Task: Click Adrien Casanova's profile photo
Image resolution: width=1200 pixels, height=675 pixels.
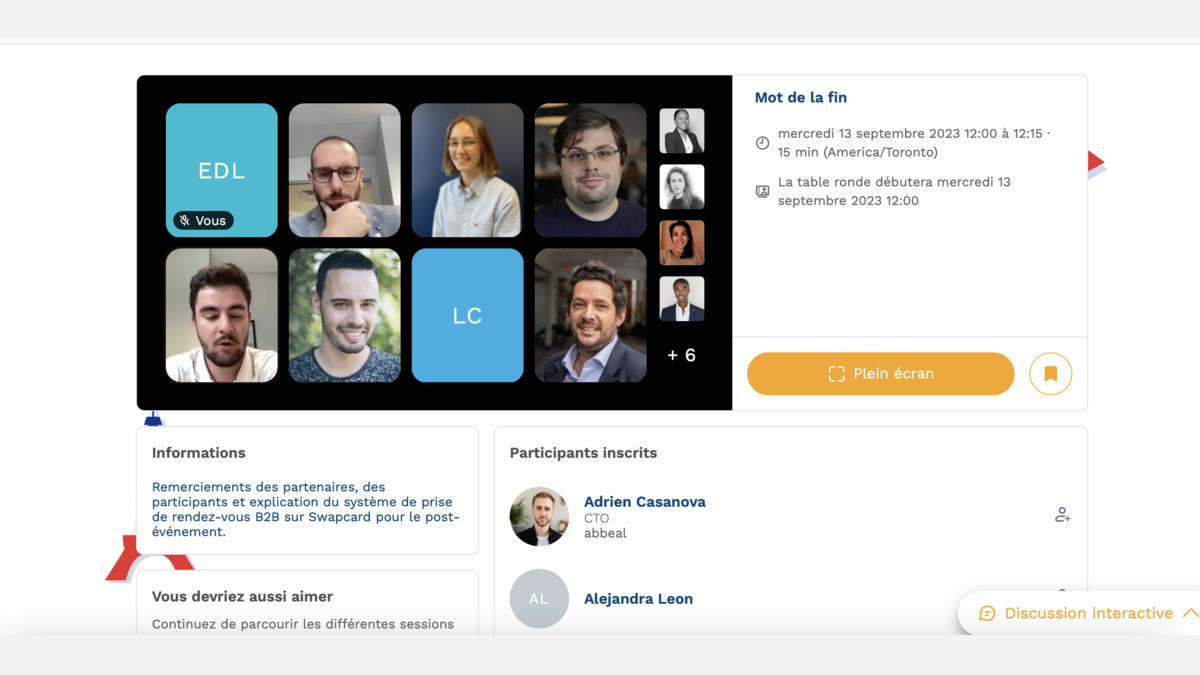Action: [x=539, y=516]
